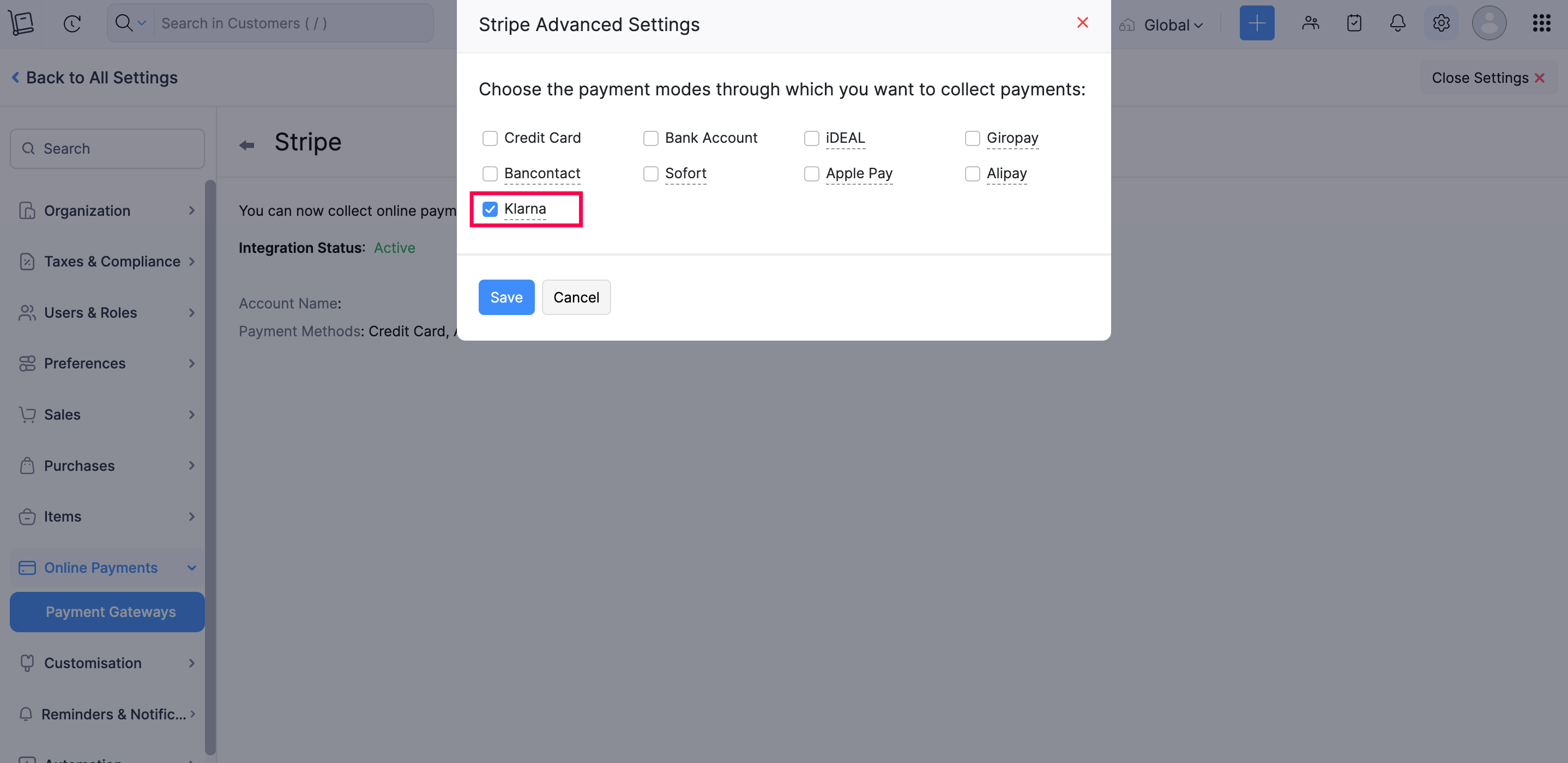The height and width of the screenshot is (763, 1568).
Task: Tick the Apple Pay checkbox
Action: click(811, 174)
